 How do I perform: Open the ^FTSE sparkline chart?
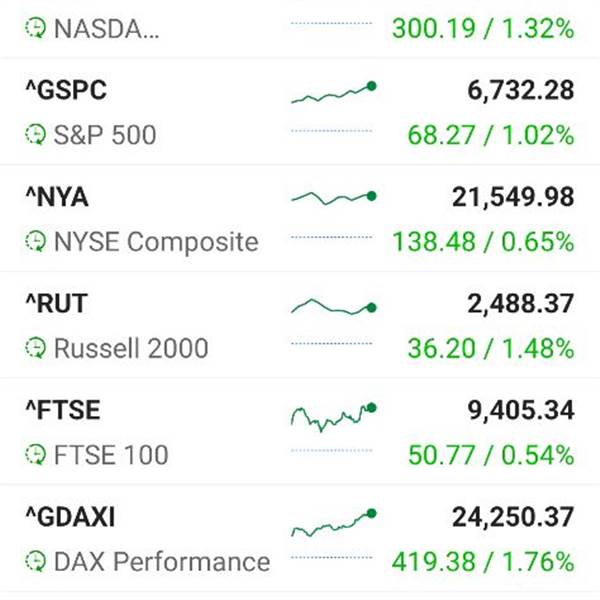click(334, 417)
